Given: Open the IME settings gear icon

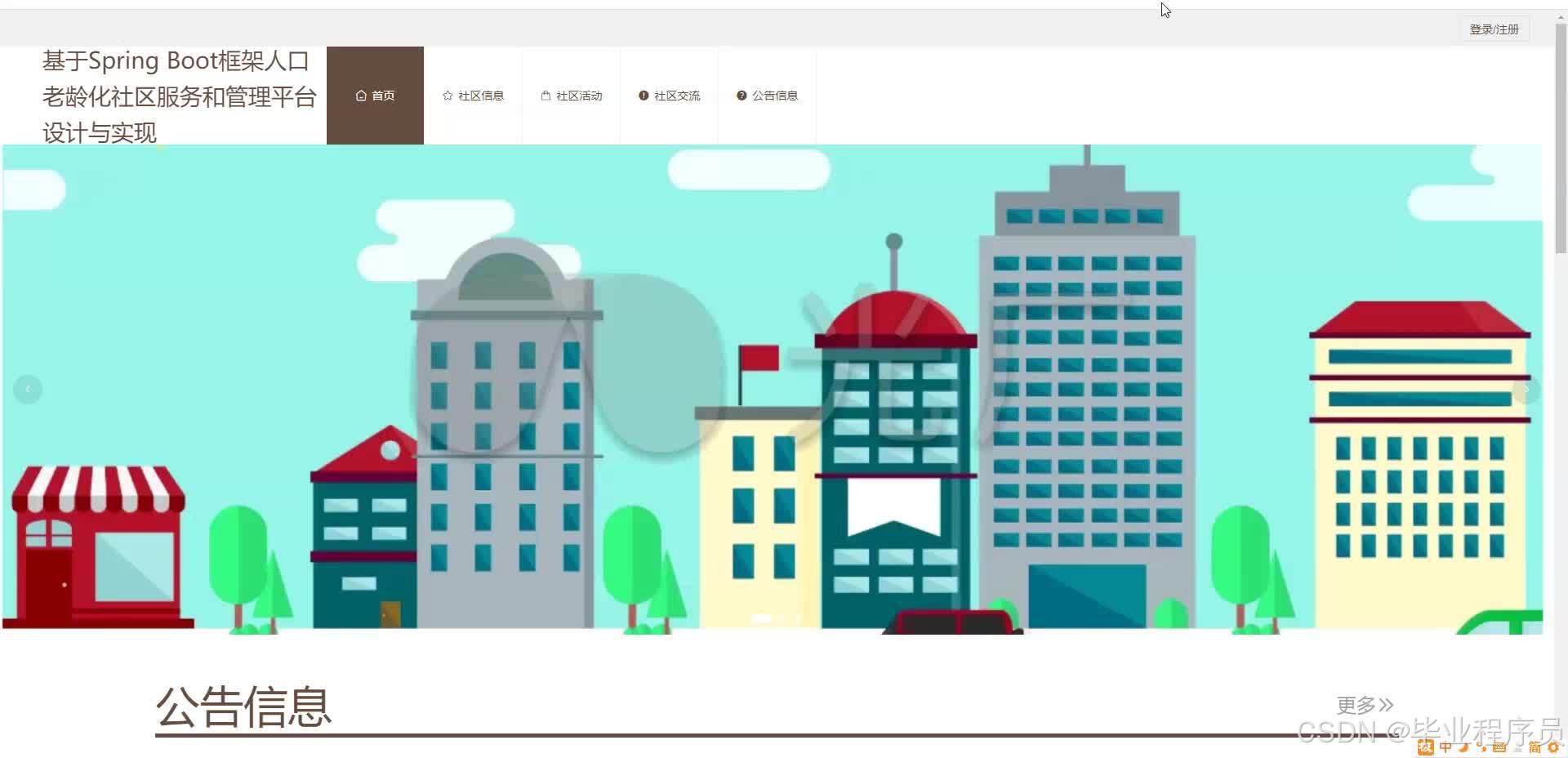Looking at the screenshot, I should [1553, 747].
